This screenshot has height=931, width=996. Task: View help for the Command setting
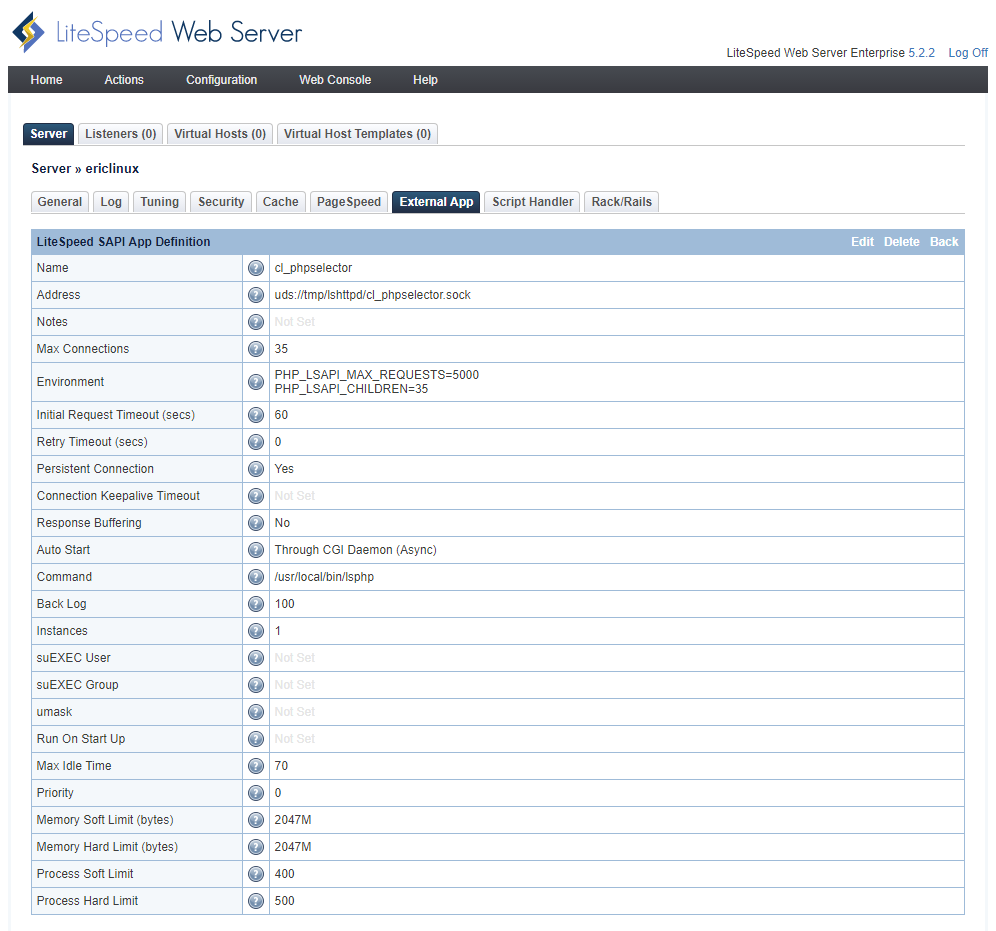click(256, 576)
